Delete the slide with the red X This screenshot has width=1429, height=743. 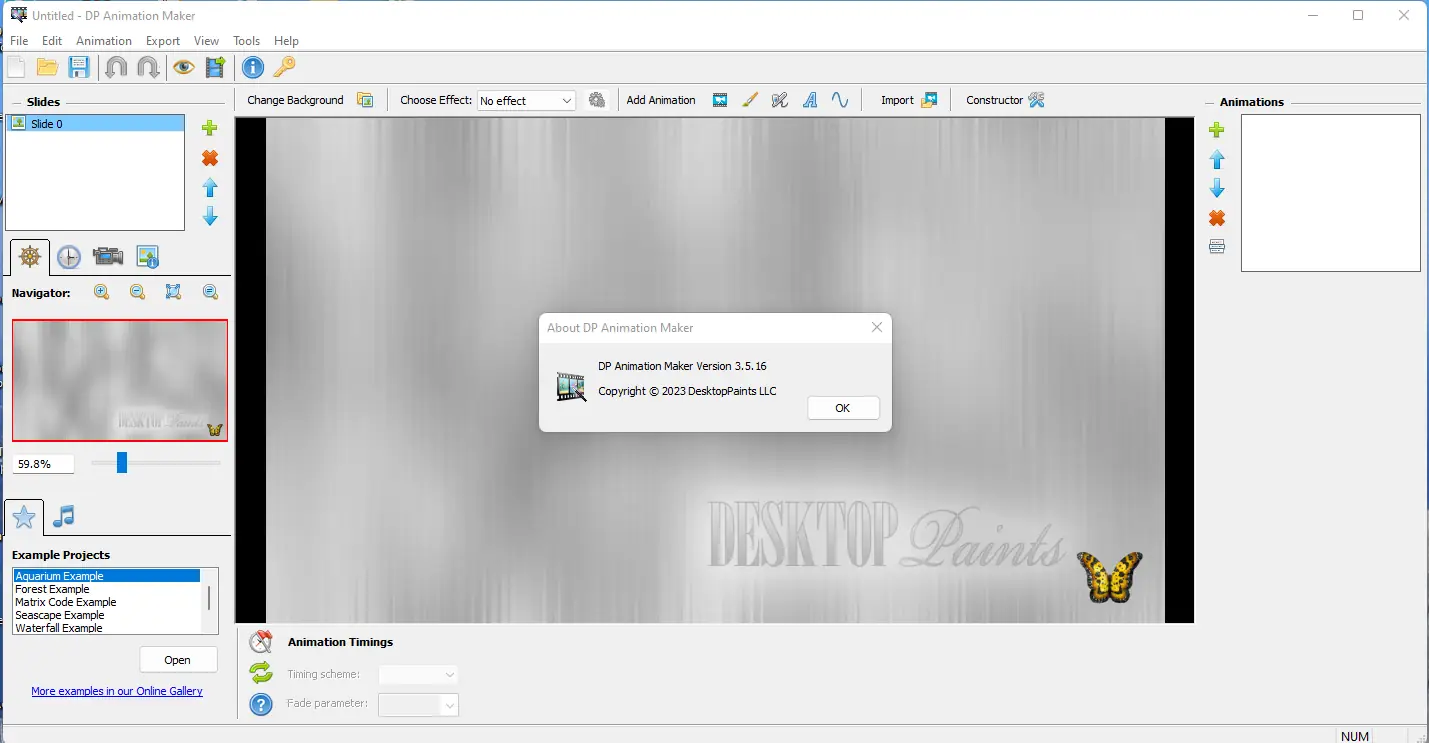tap(209, 158)
